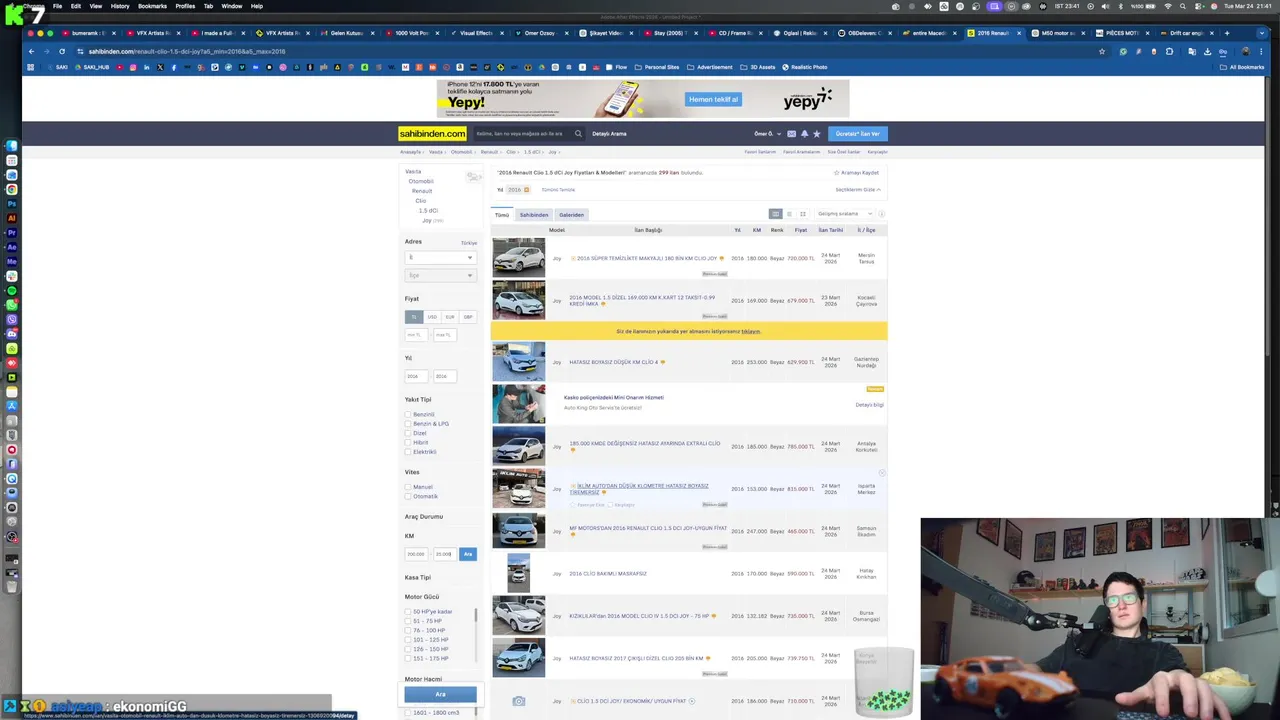Viewport: 1280px width, 720px height.
Task: Check the Hibrit fuel type box
Action: point(408,442)
